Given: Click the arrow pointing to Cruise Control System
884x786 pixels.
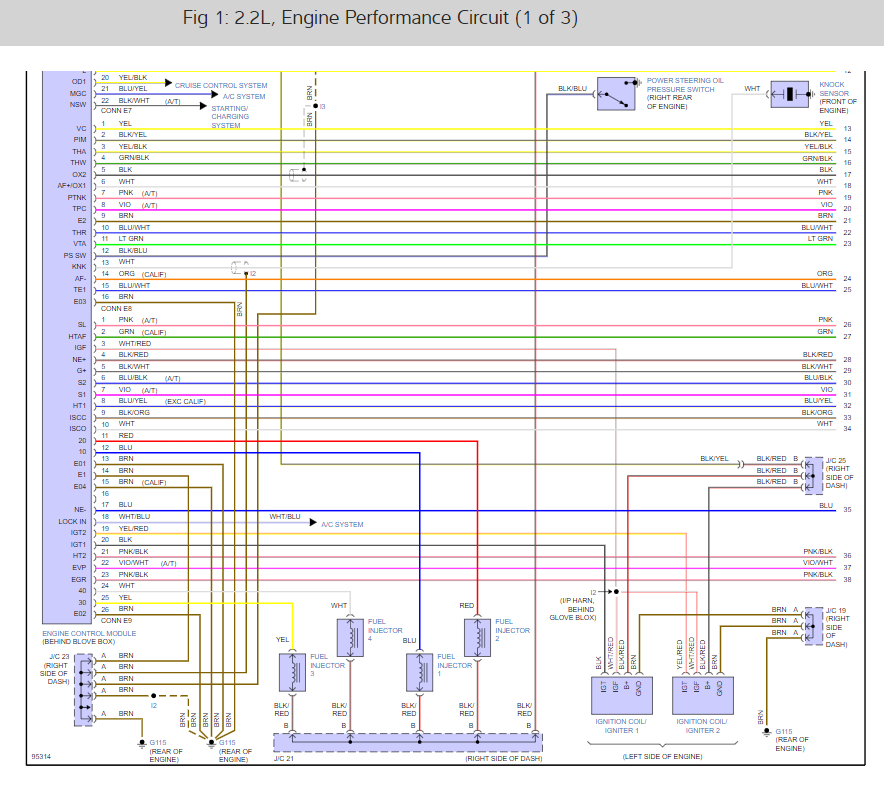Looking at the screenshot, I should coord(168,83).
